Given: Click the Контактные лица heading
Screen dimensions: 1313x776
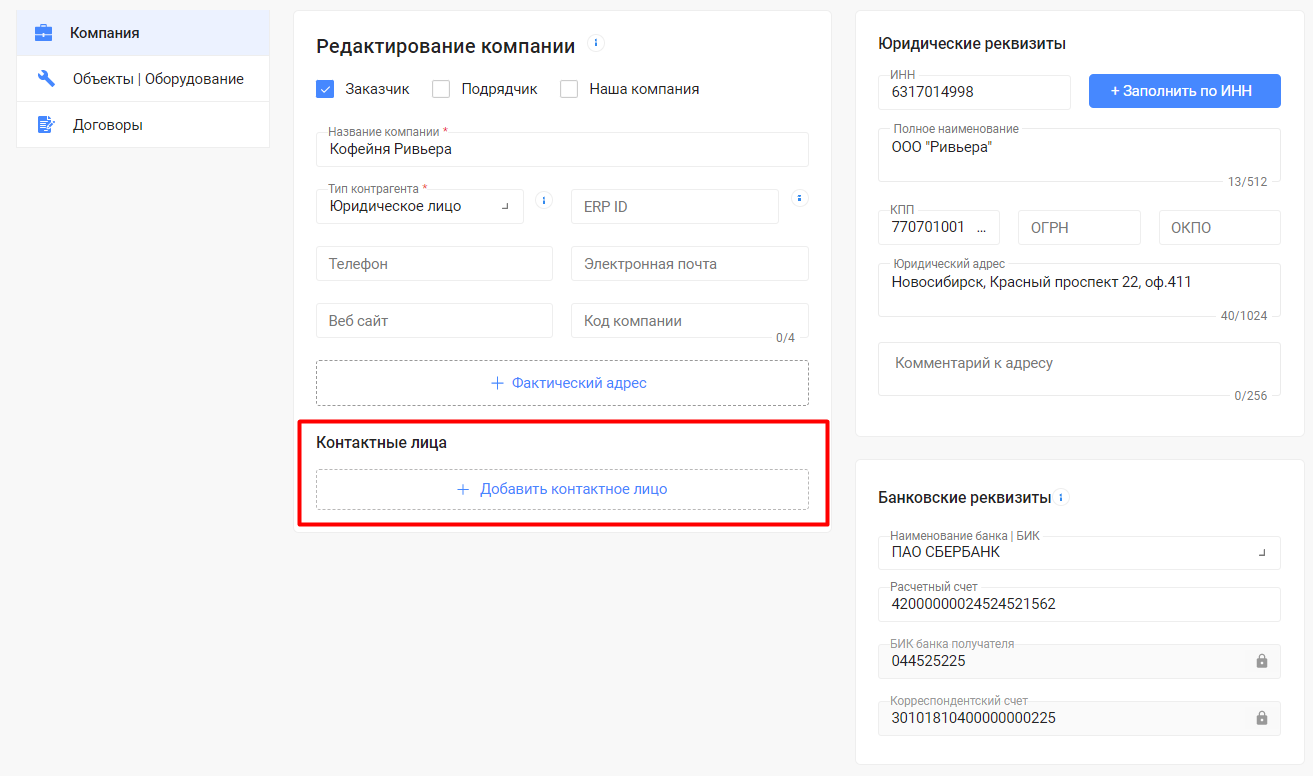Looking at the screenshot, I should pyautogui.click(x=381, y=442).
